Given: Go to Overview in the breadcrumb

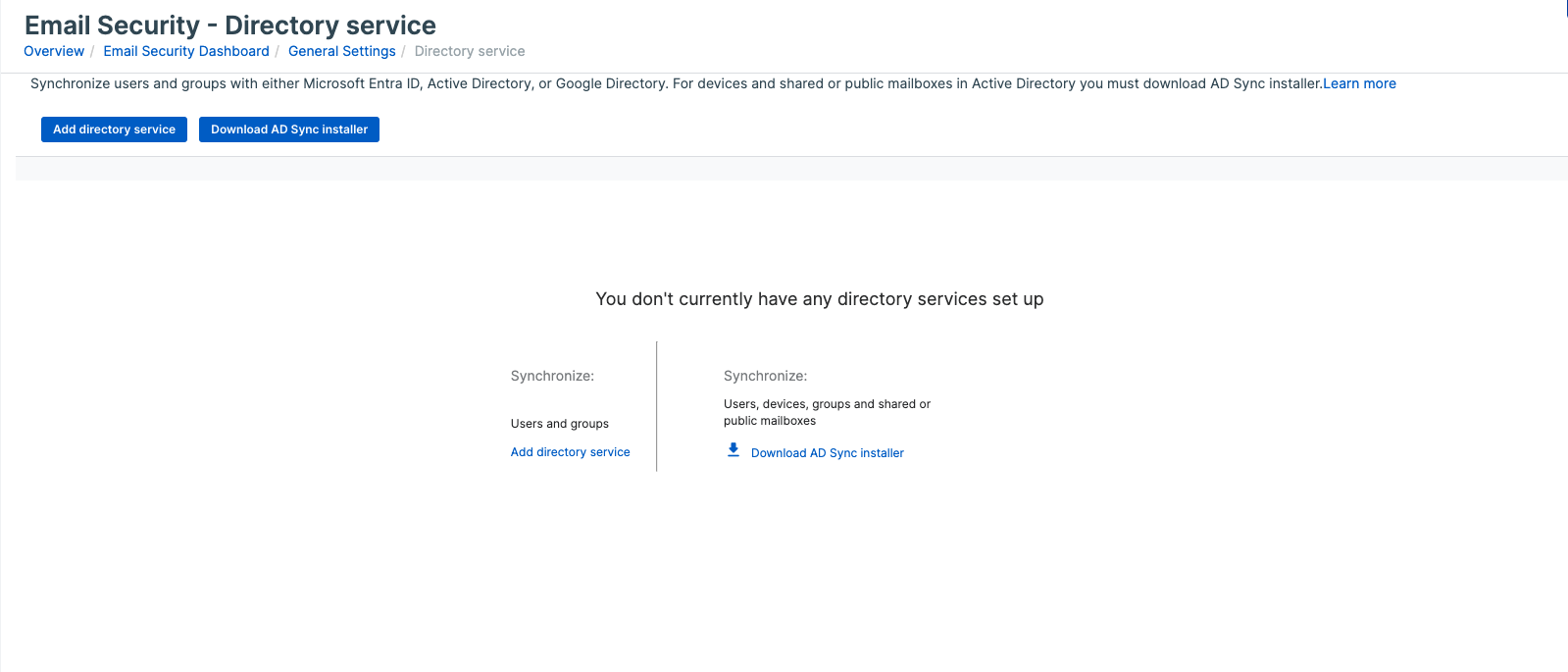Looking at the screenshot, I should pos(54,51).
